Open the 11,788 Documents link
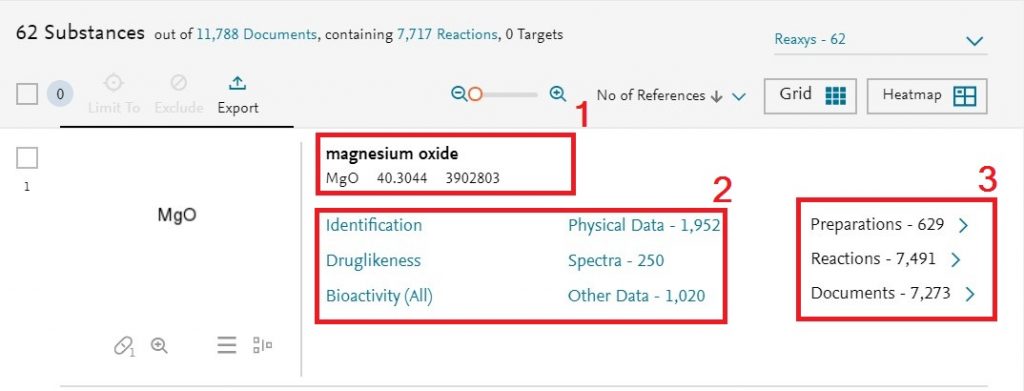This screenshot has width=1024, height=391. point(256,35)
